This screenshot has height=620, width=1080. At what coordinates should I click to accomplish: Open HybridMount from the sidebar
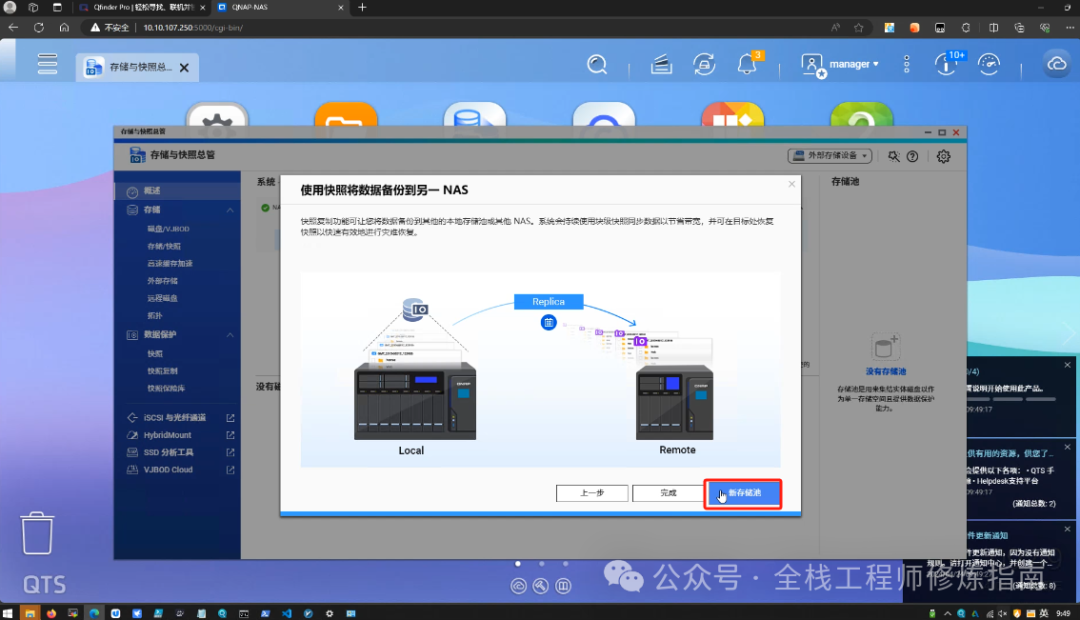167,435
